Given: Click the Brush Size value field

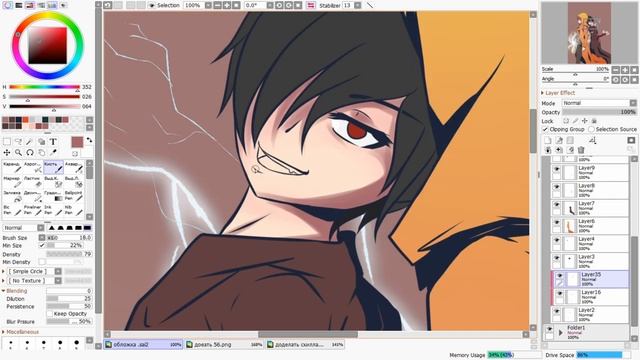Looking at the screenshot, I should pos(69,237).
